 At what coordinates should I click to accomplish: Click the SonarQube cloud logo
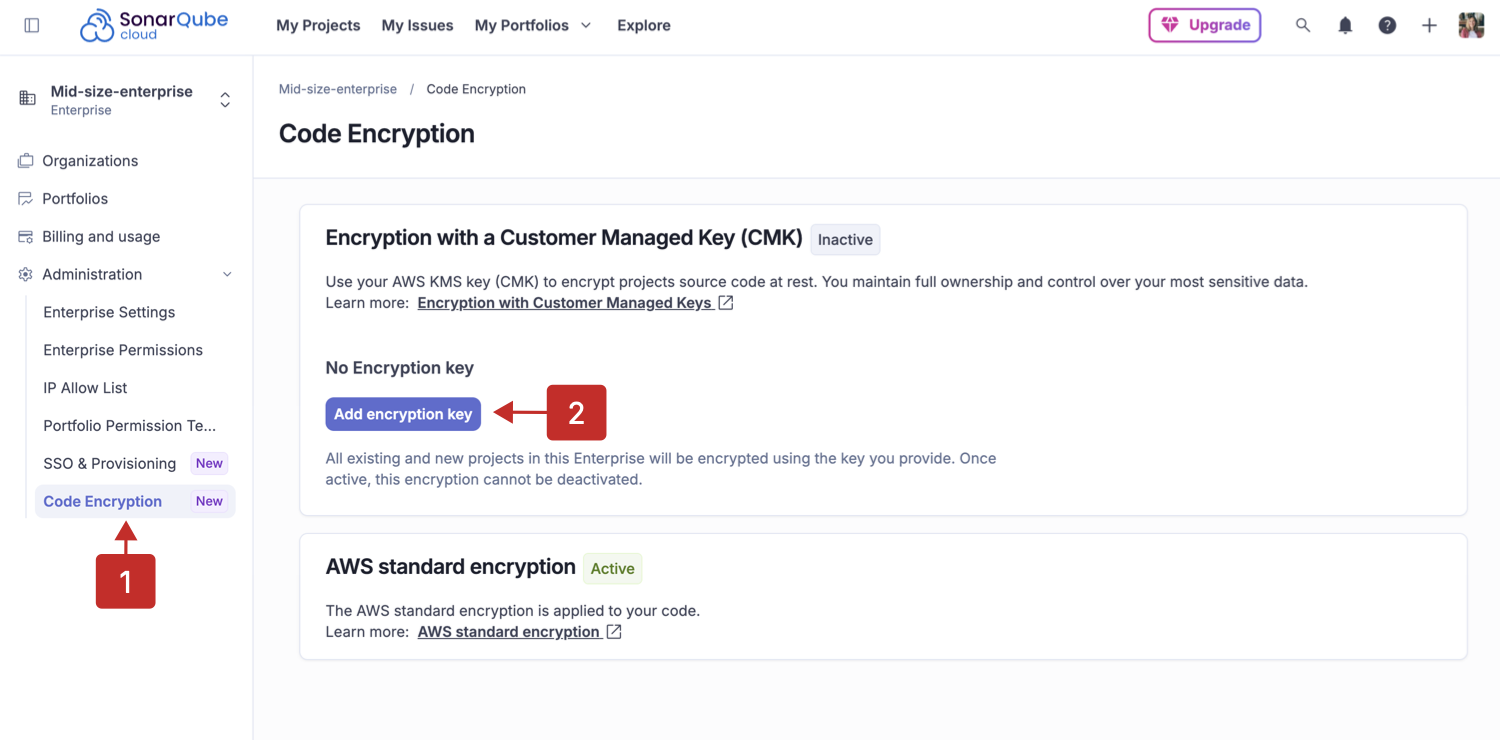pos(154,25)
